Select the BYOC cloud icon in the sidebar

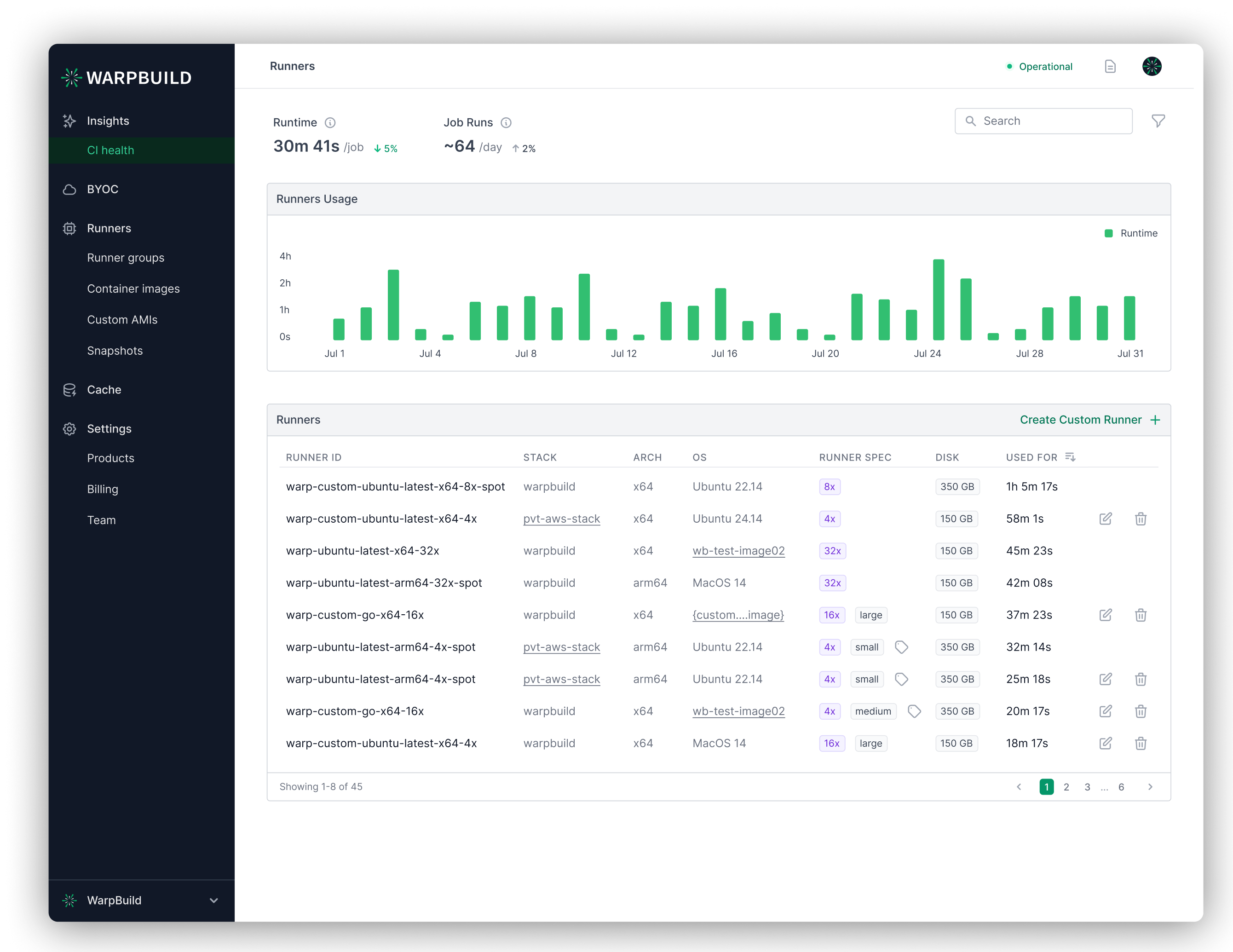click(x=69, y=189)
